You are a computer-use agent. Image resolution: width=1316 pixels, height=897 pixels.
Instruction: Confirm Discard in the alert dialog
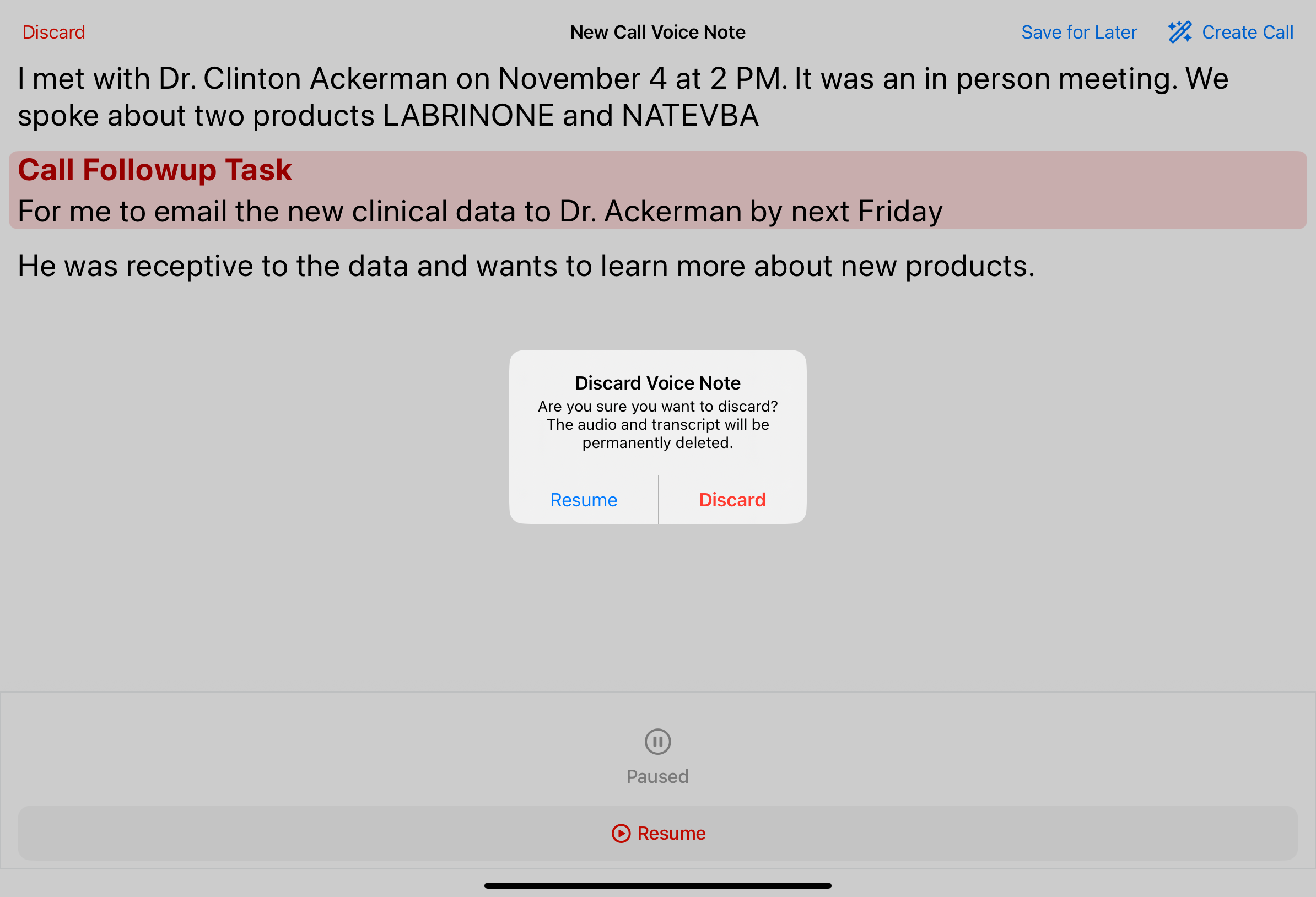[732, 500]
